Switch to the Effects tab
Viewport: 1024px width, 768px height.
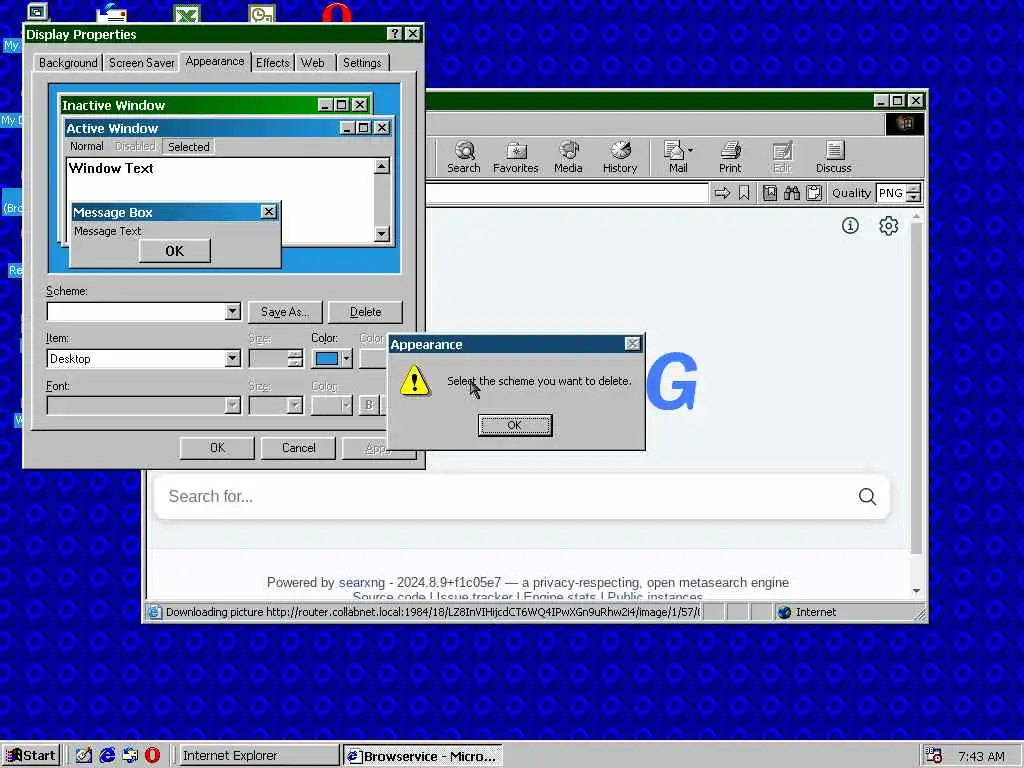click(272, 63)
